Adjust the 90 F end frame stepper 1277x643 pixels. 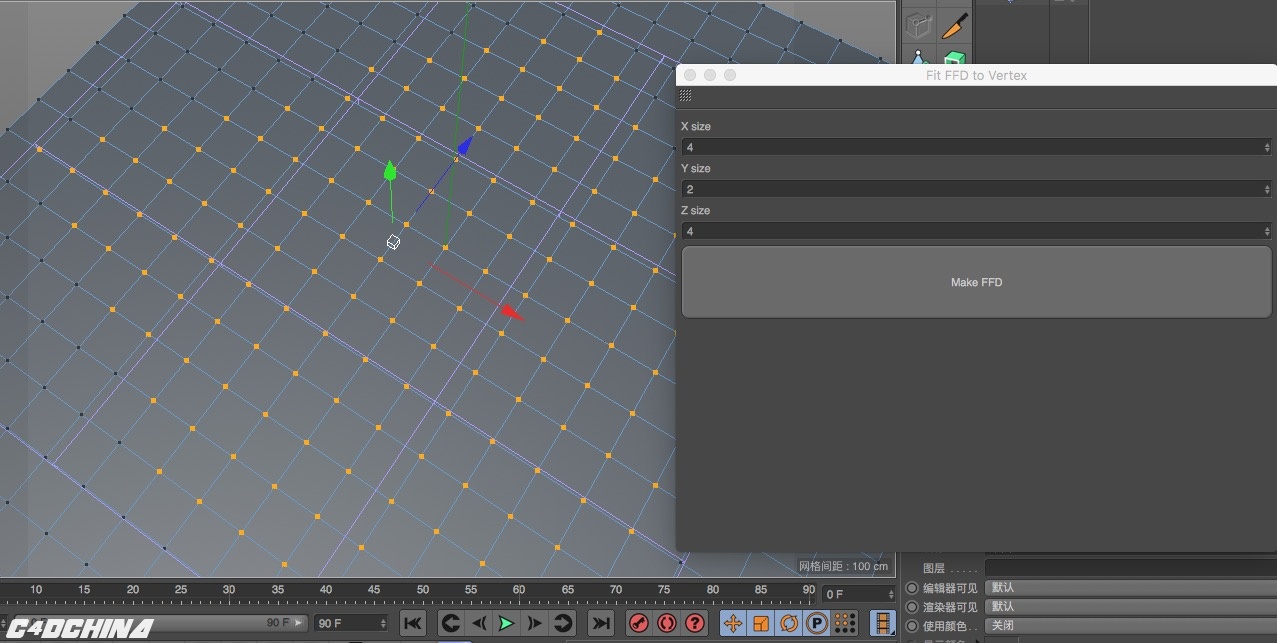click(x=383, y=623)
